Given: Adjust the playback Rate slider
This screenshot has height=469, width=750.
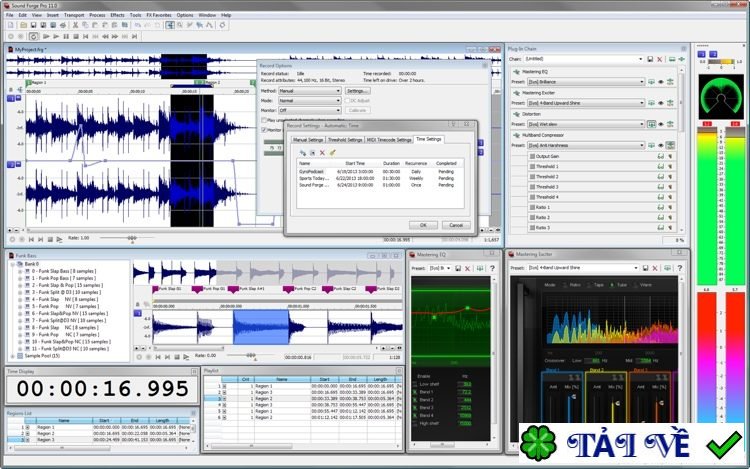Looking at the screenshot, I should tap(132, 238).
